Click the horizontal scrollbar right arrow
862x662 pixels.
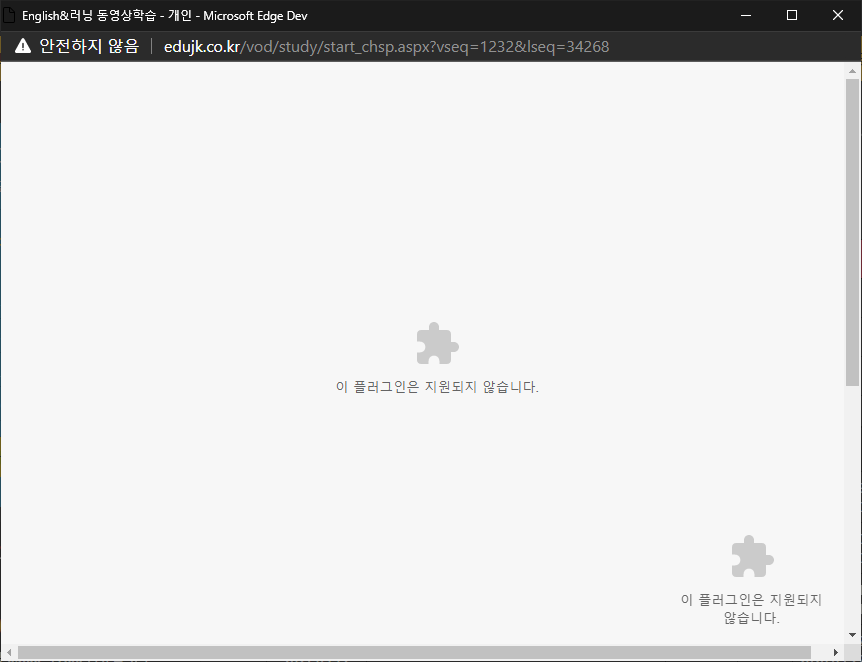pyautogui.click(x=836, y=652)
